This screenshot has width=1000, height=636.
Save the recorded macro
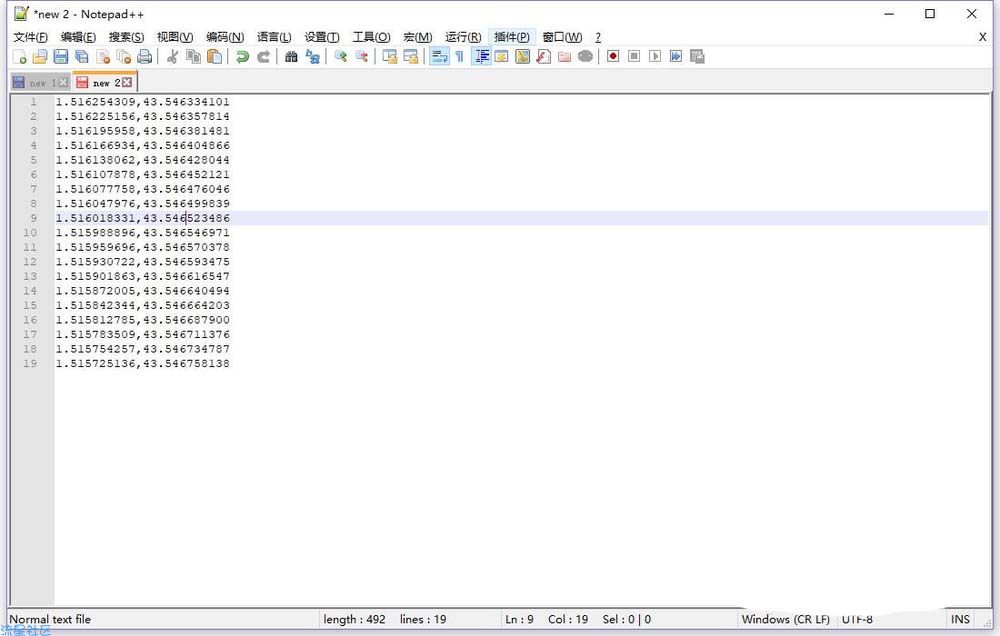(697, 57)
